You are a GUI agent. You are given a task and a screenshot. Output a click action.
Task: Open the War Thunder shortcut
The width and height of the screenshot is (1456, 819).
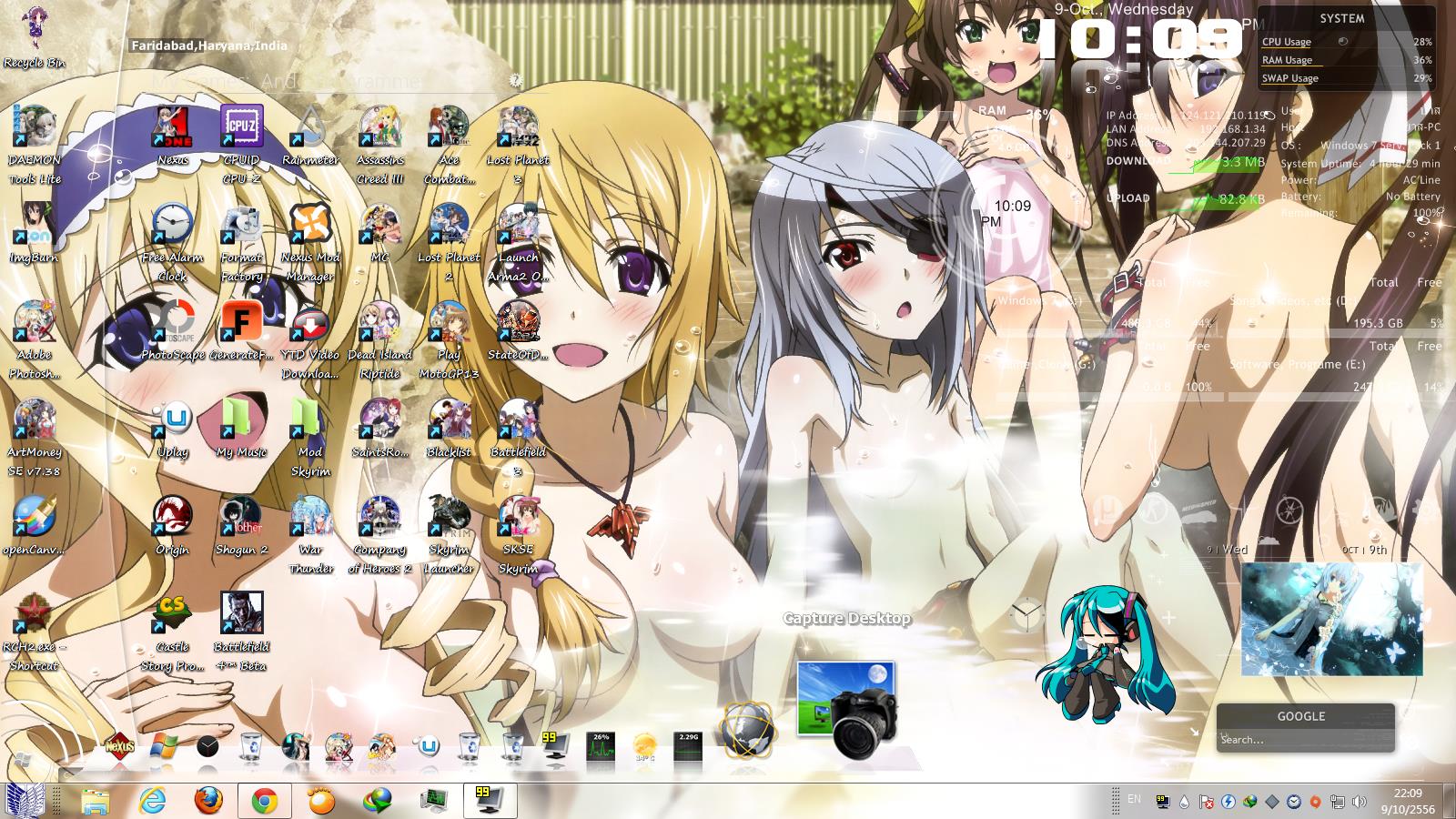[310, 535]
